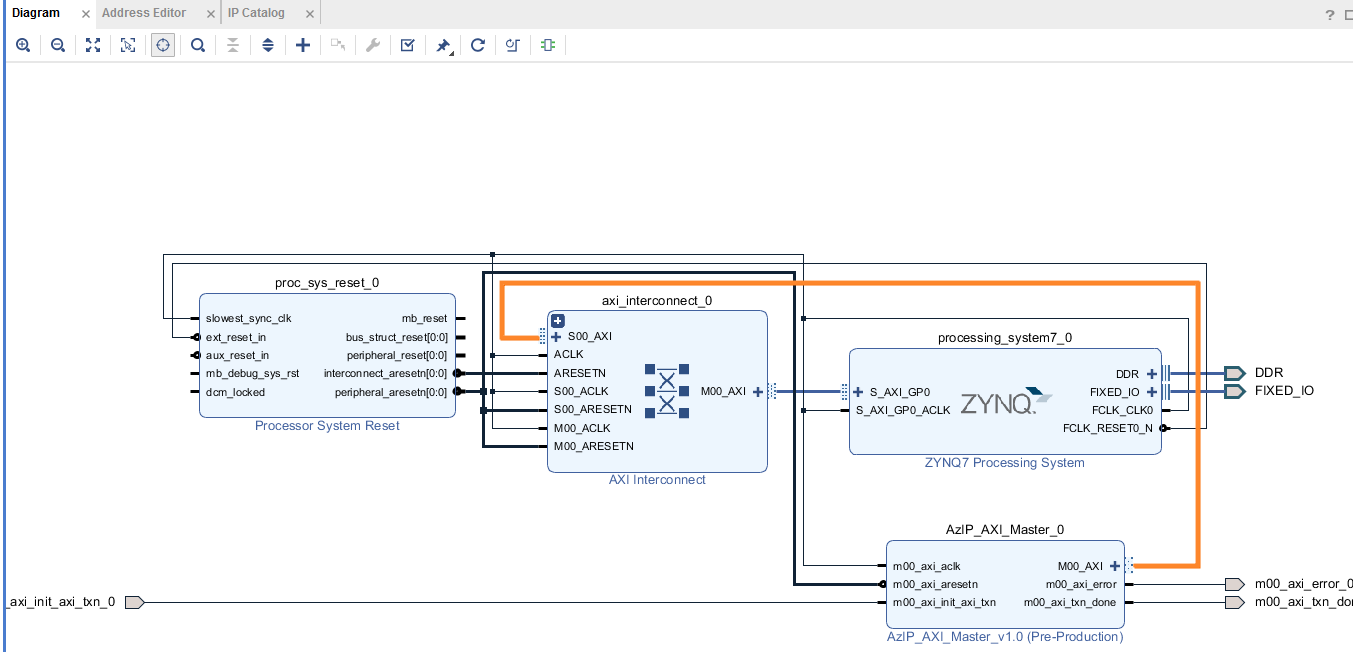Viewport: 1353px width, 652px height.
Task: Click the Zoom Out toolbar icon
Action: (x=58, y=45)
